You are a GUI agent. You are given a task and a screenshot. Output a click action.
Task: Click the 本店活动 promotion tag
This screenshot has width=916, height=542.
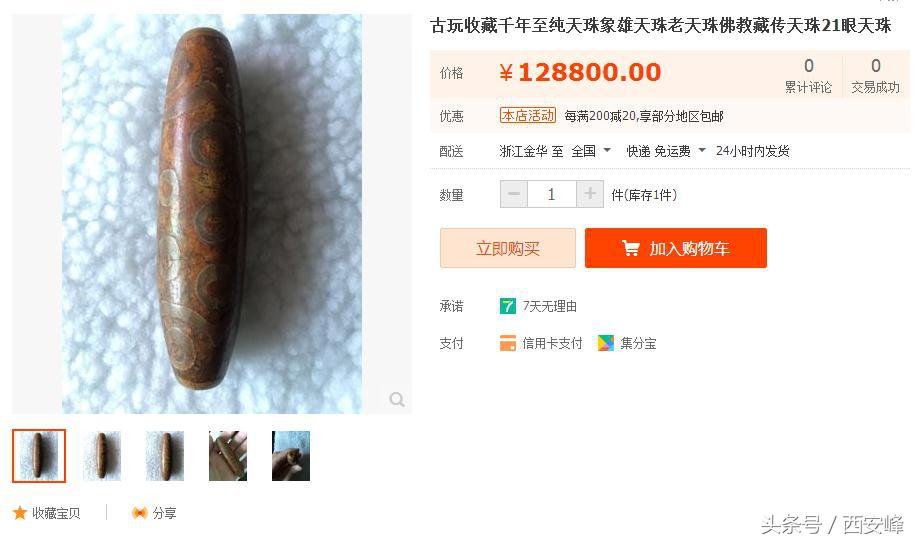pyautogui.click(x=528, y=116)
